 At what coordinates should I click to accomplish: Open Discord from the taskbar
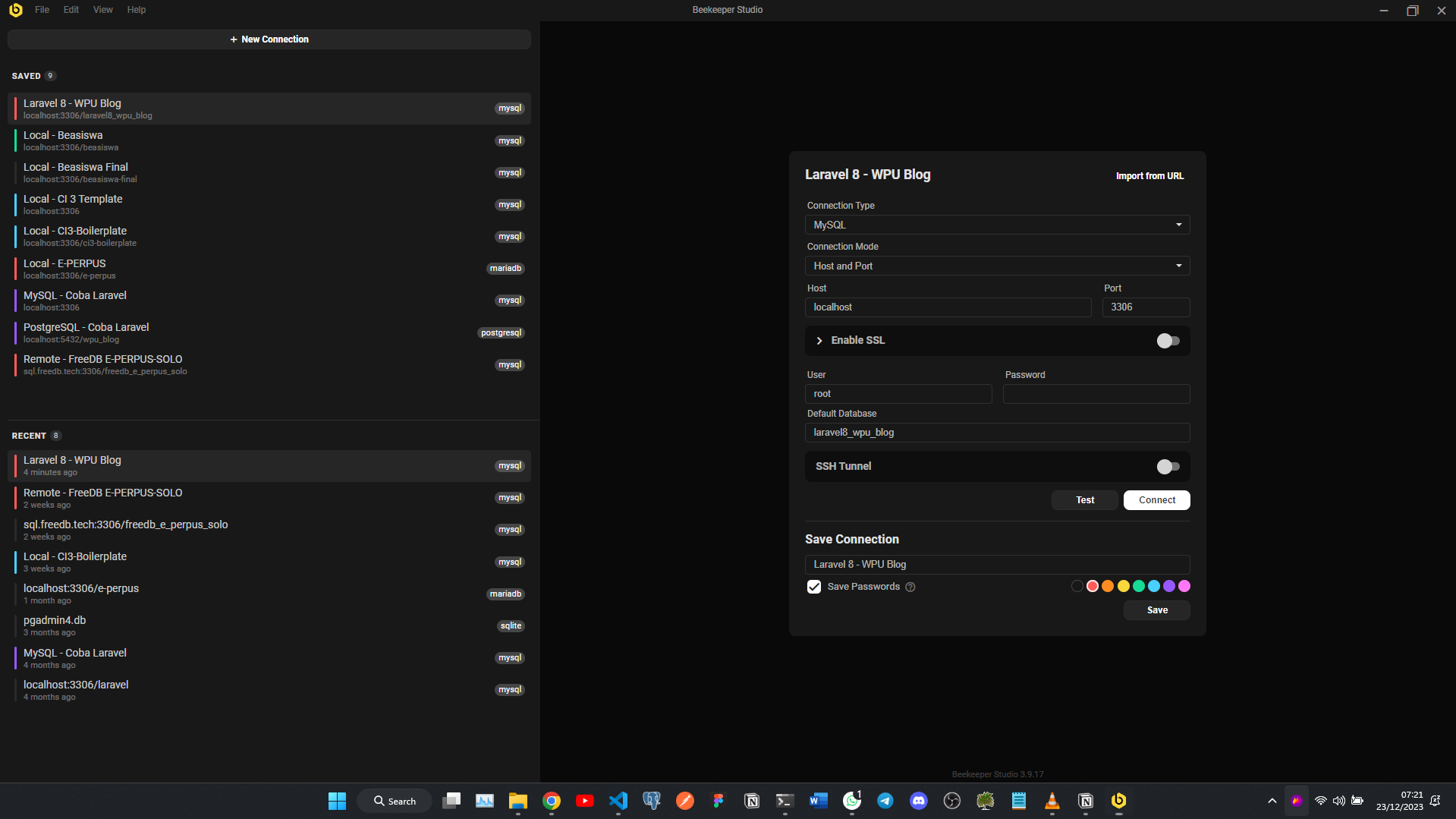tap(919, 801)
